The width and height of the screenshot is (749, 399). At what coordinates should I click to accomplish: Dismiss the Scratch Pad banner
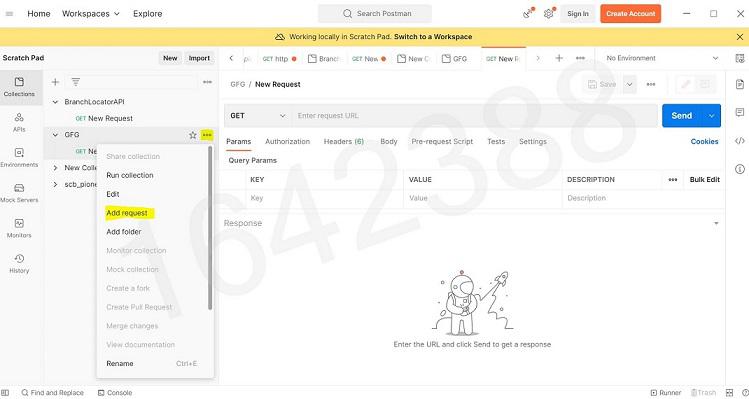tap(739, 37)
